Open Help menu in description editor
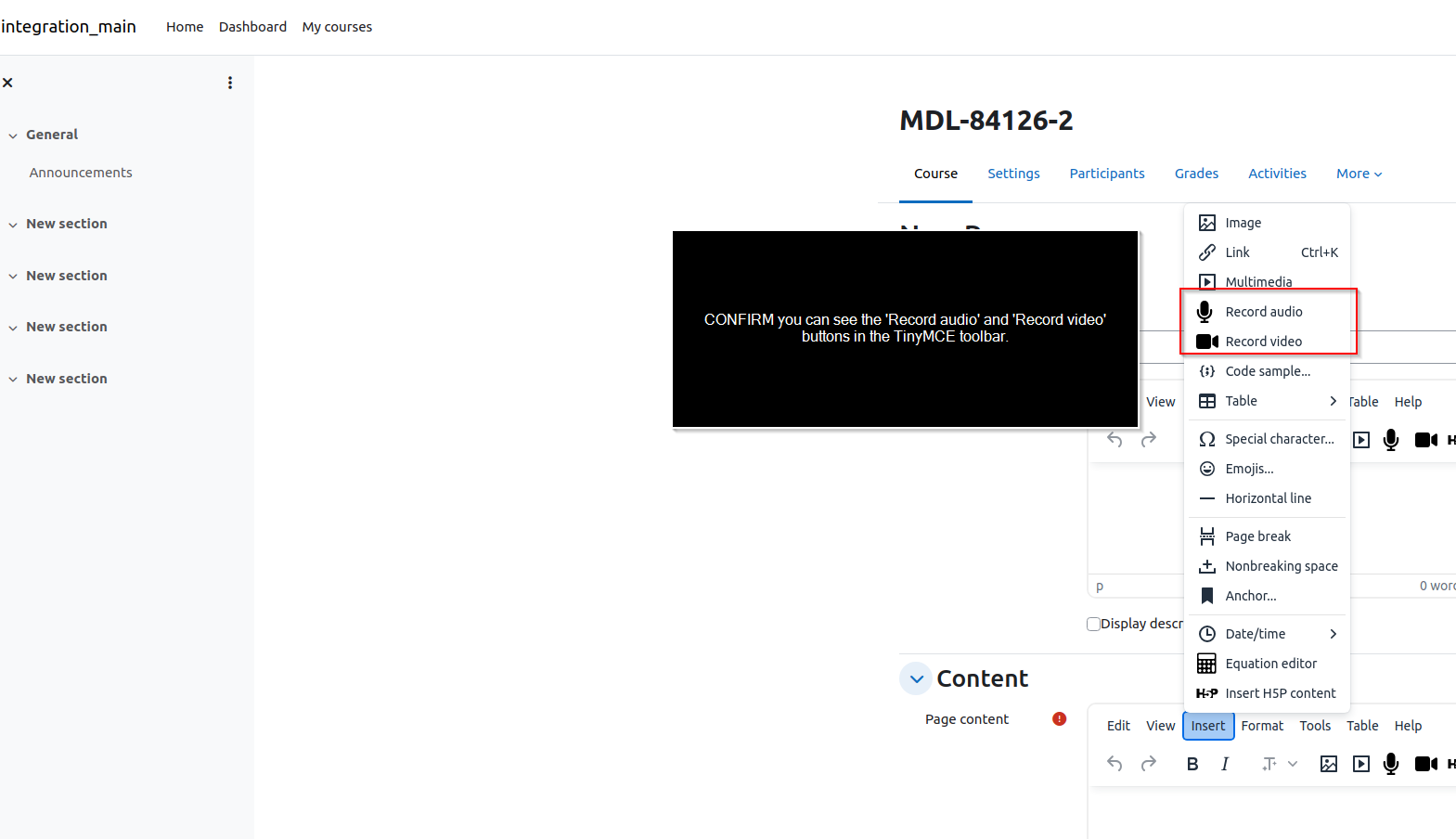 point(1408,402)
